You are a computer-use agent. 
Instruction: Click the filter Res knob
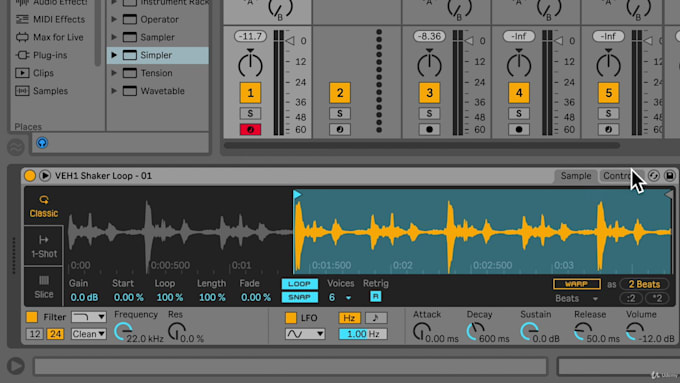tap(177, 331)
